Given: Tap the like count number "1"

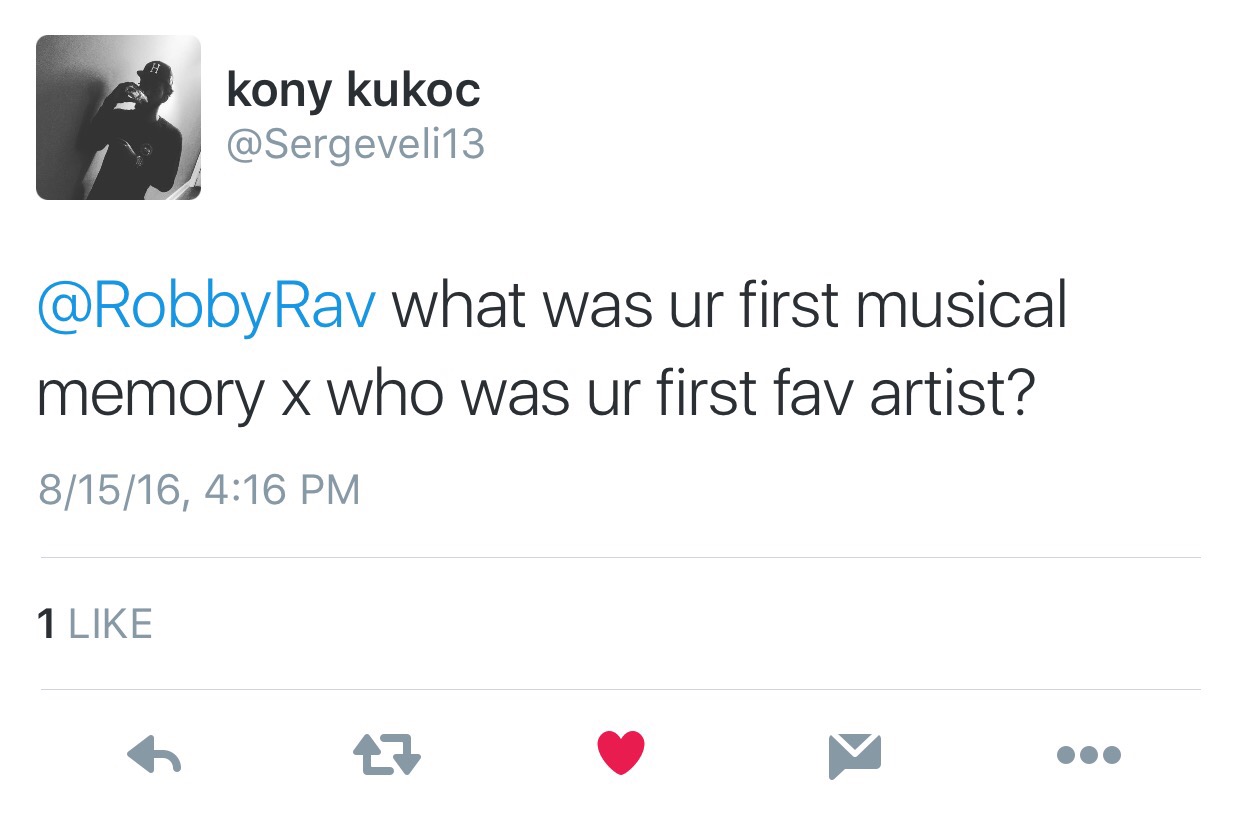Looking at the screenshot, I should pyautogui.click(x=45, y=623).
